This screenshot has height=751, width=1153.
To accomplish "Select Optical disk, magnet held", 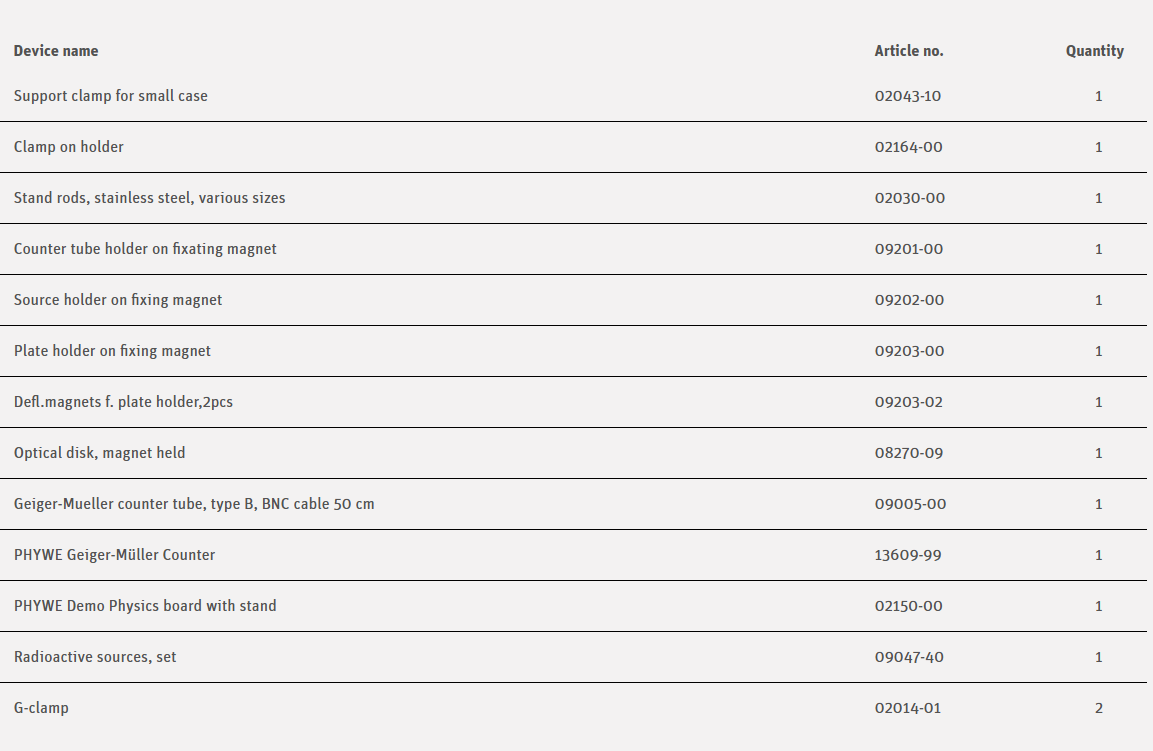I will (99, 453).
